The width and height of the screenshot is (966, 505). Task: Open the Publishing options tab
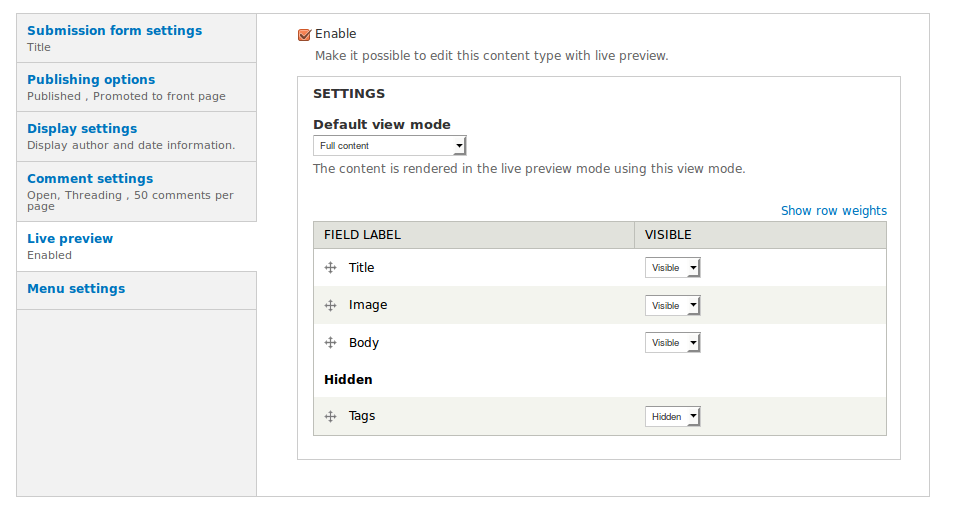pos(91,80)
